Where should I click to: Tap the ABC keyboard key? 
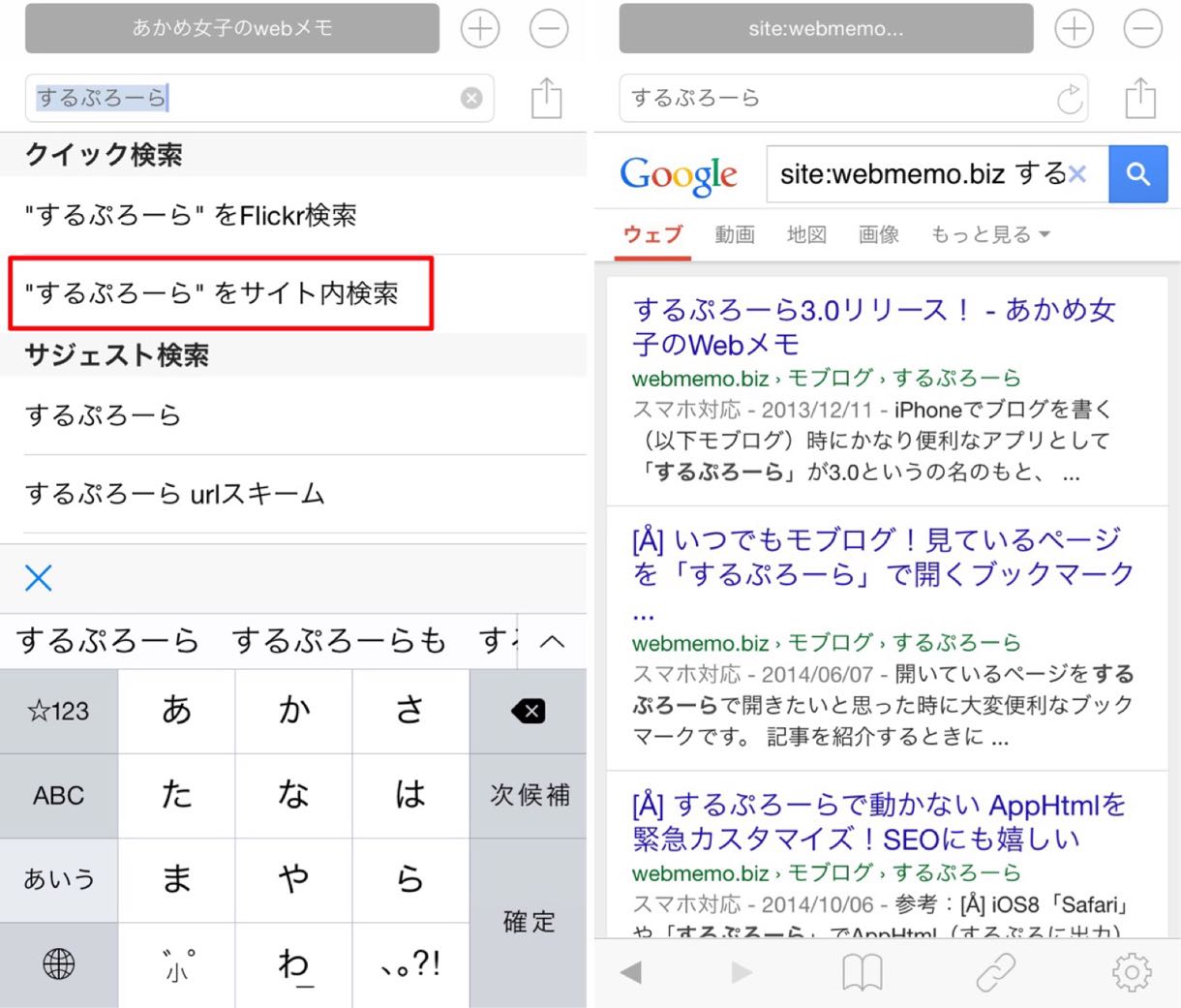(x=59, y=796)
